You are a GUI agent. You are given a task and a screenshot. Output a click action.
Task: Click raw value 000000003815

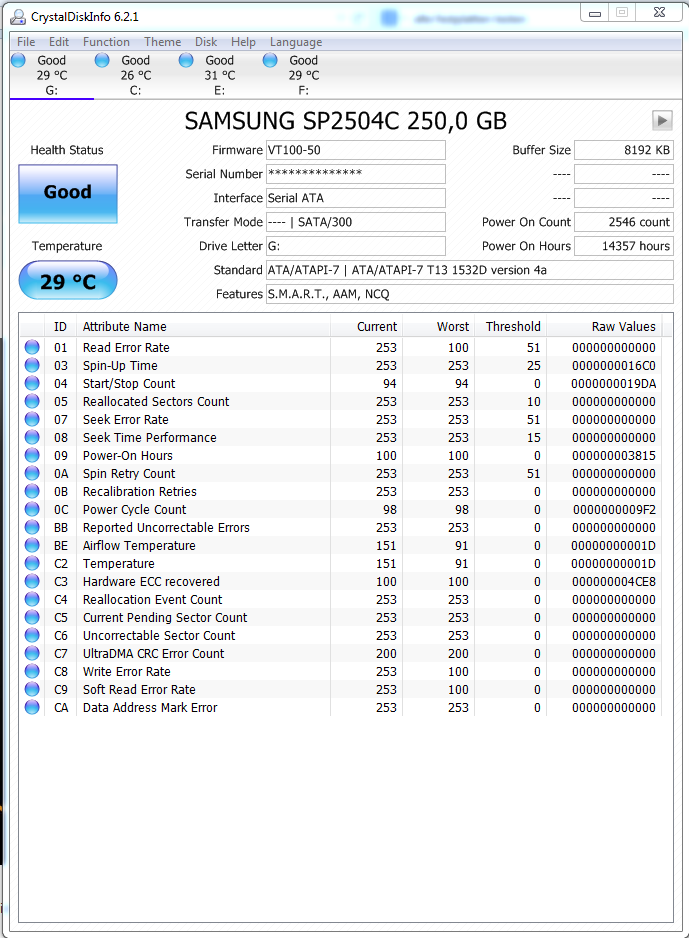click(x=614, y=455)
